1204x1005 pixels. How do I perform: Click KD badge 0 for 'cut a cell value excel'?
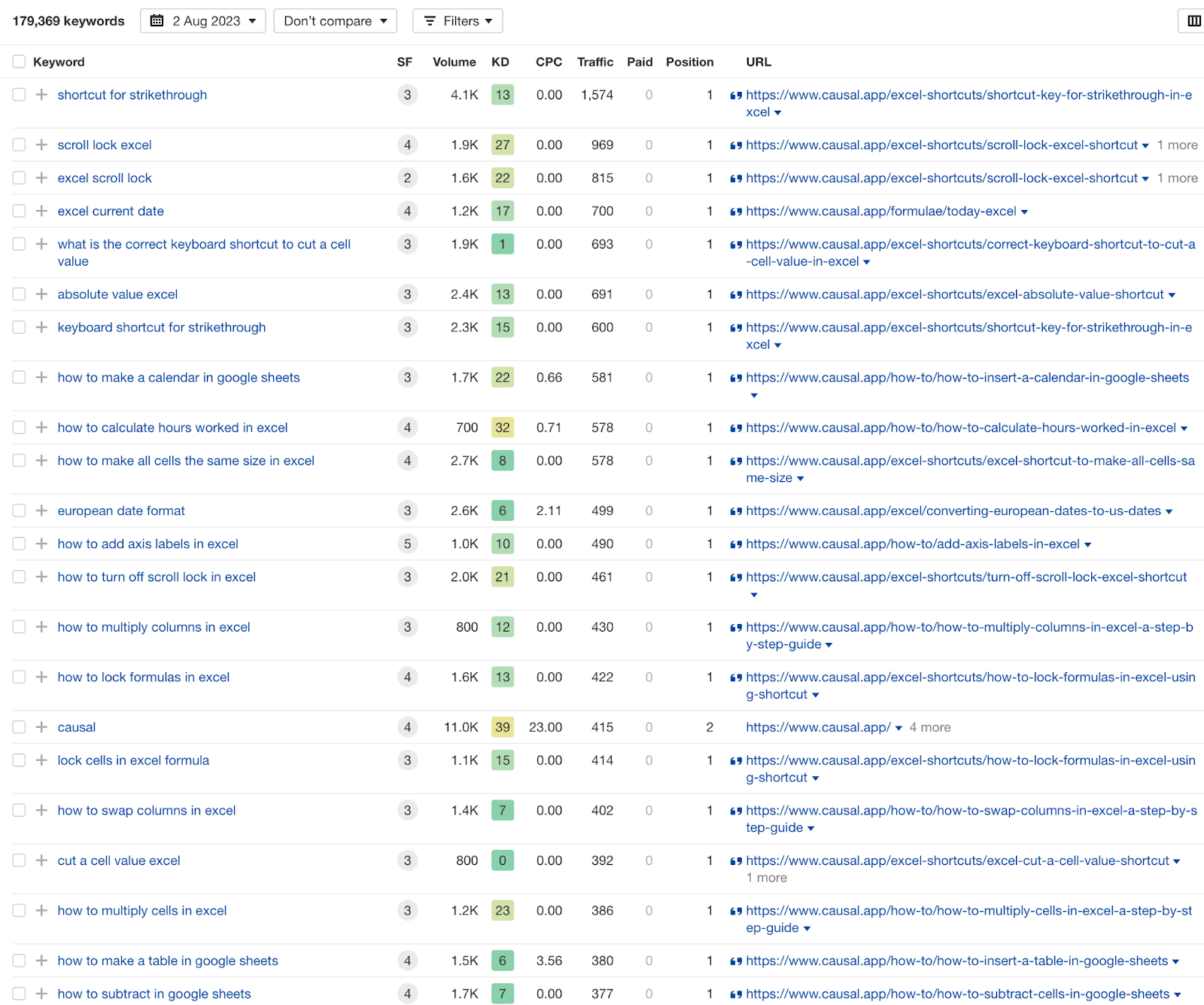pyautogui.click(x=503, y=860)
